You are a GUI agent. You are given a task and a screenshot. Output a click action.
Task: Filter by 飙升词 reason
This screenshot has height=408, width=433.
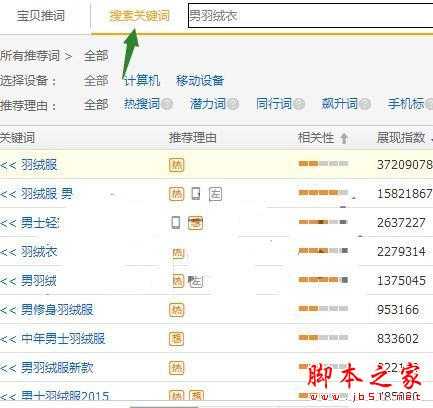coord(340,104)
